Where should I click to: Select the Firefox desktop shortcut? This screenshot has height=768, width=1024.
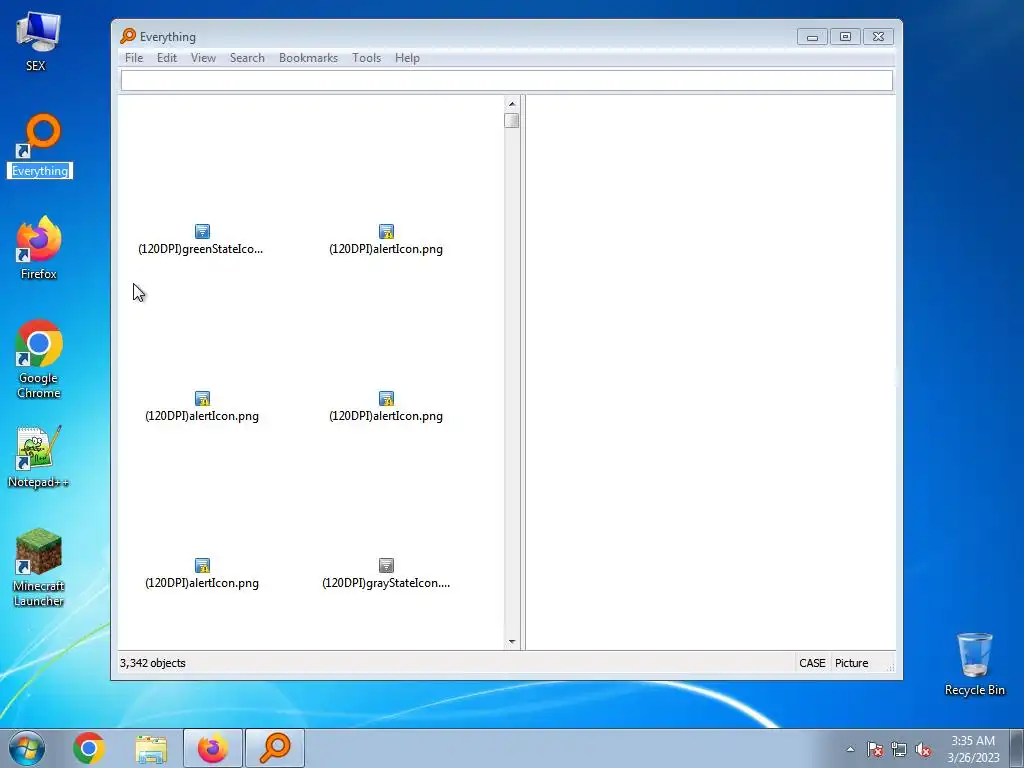(39, 248)
